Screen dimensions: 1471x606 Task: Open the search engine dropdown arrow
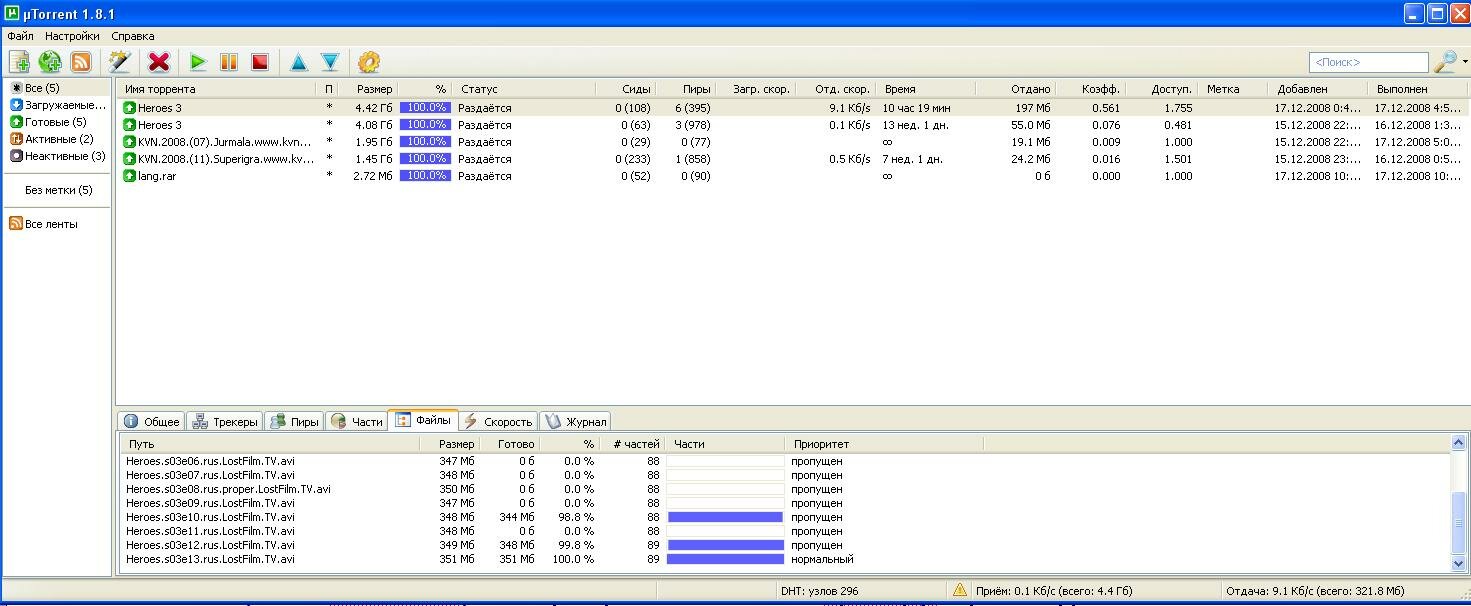point(1465,62)
